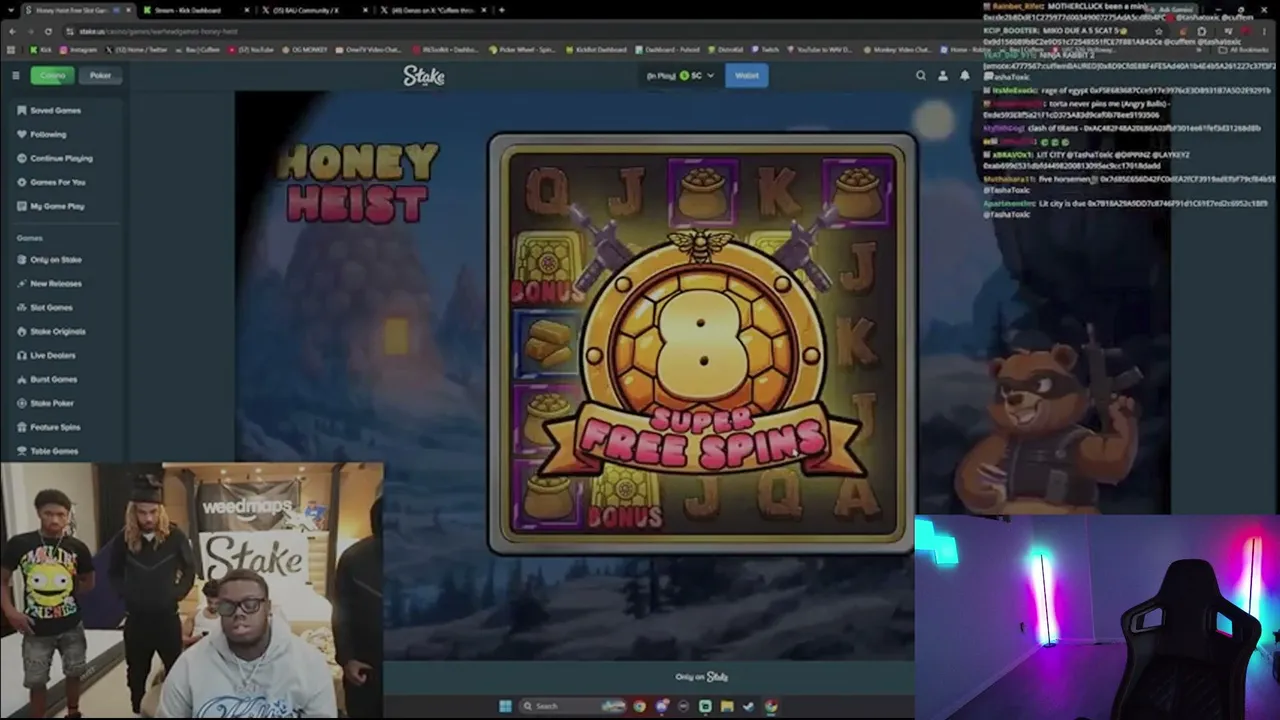The height and width of the screenshot is (720, 1280).
Task: Open the Stake site search icon
Action: [x=921, y=75]
